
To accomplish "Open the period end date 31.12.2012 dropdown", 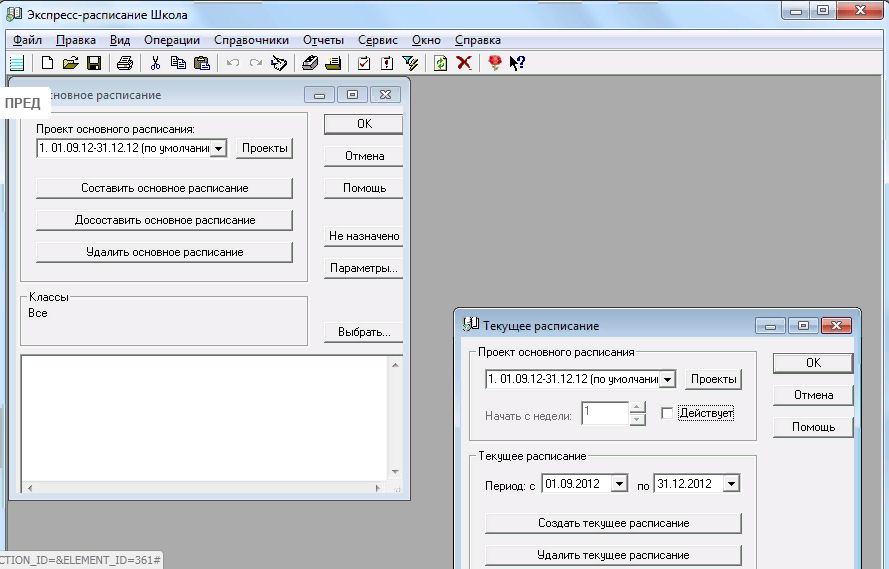I will [731, 484].
